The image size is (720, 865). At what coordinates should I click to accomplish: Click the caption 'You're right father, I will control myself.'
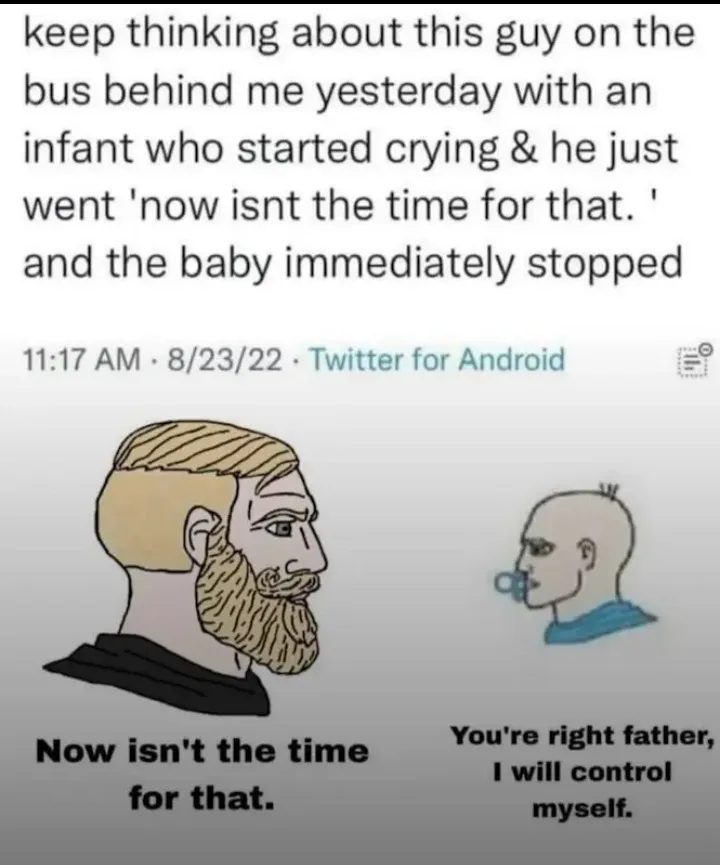pyautogui.click(x=582, y=772)
